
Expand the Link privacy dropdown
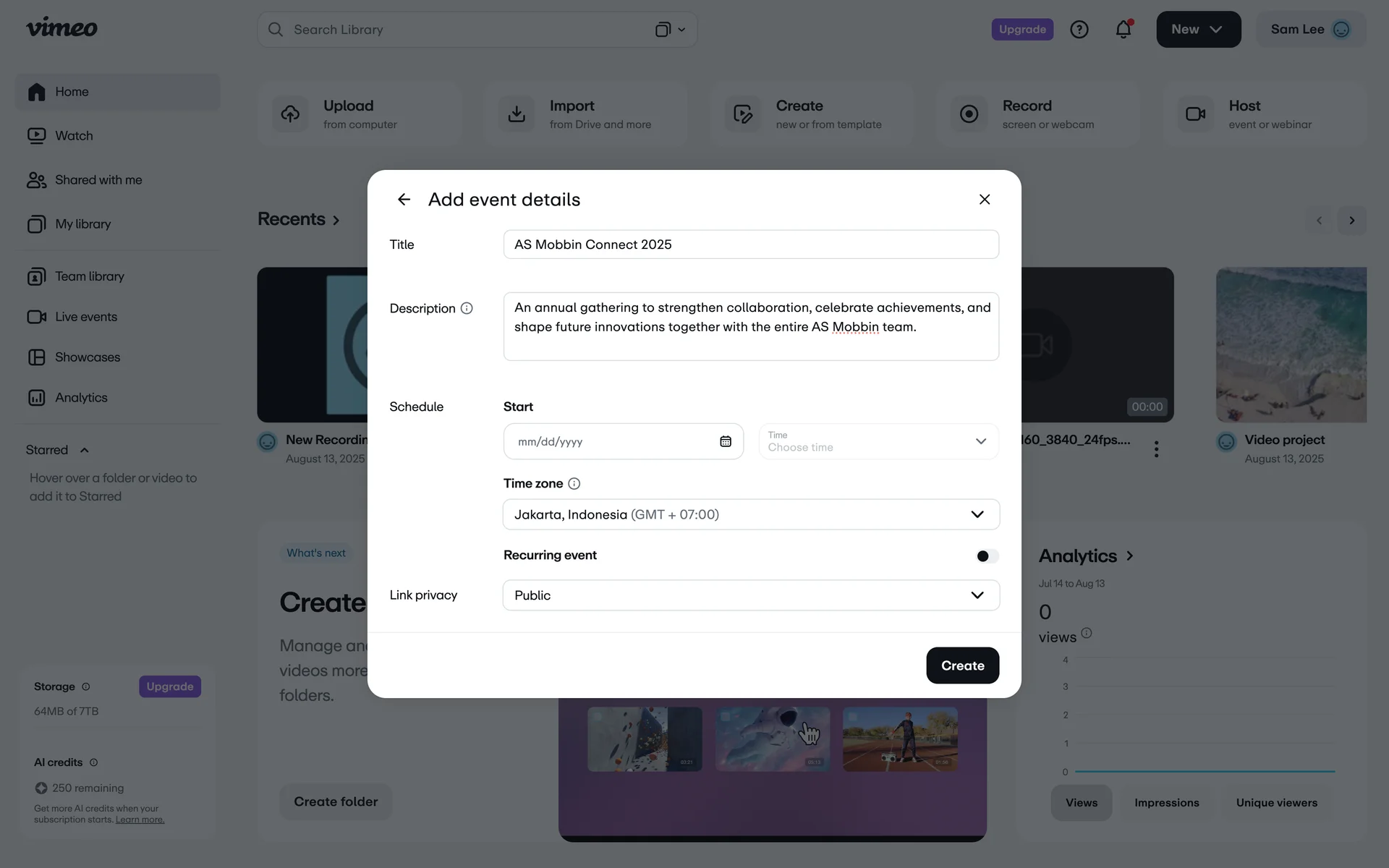click(751, 595)
